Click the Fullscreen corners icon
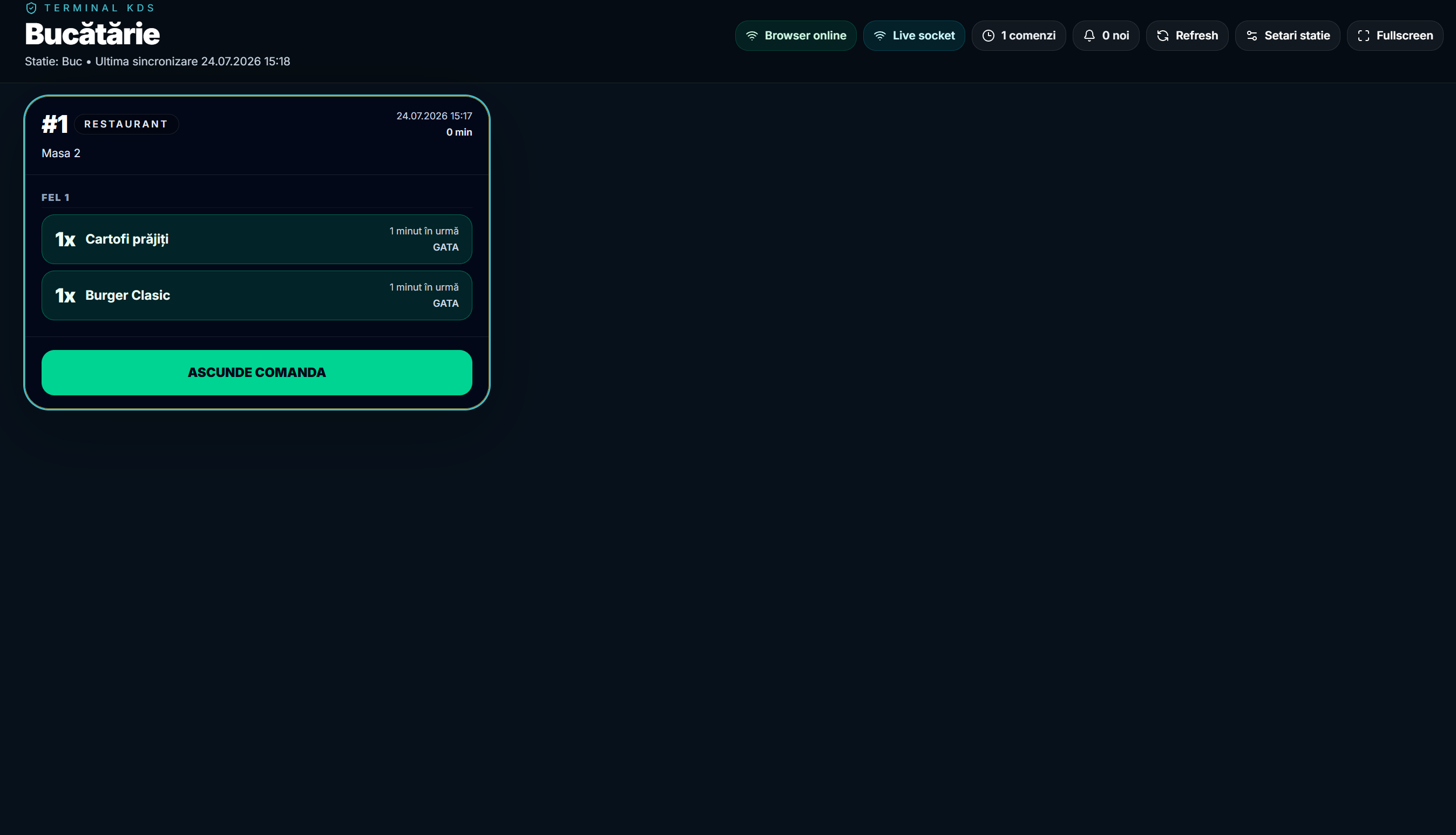 (x=1364, y=36)
